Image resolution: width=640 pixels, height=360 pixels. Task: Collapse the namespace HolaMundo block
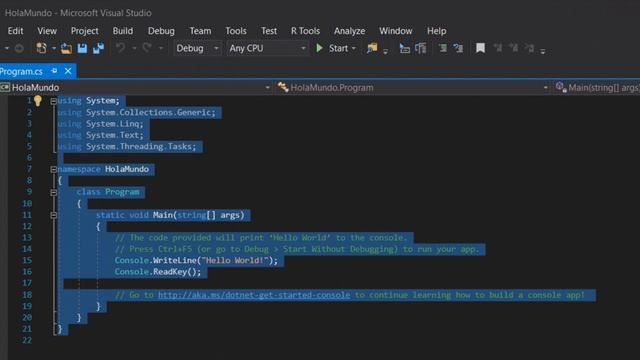pyautogui.click(x=53, y=169)
